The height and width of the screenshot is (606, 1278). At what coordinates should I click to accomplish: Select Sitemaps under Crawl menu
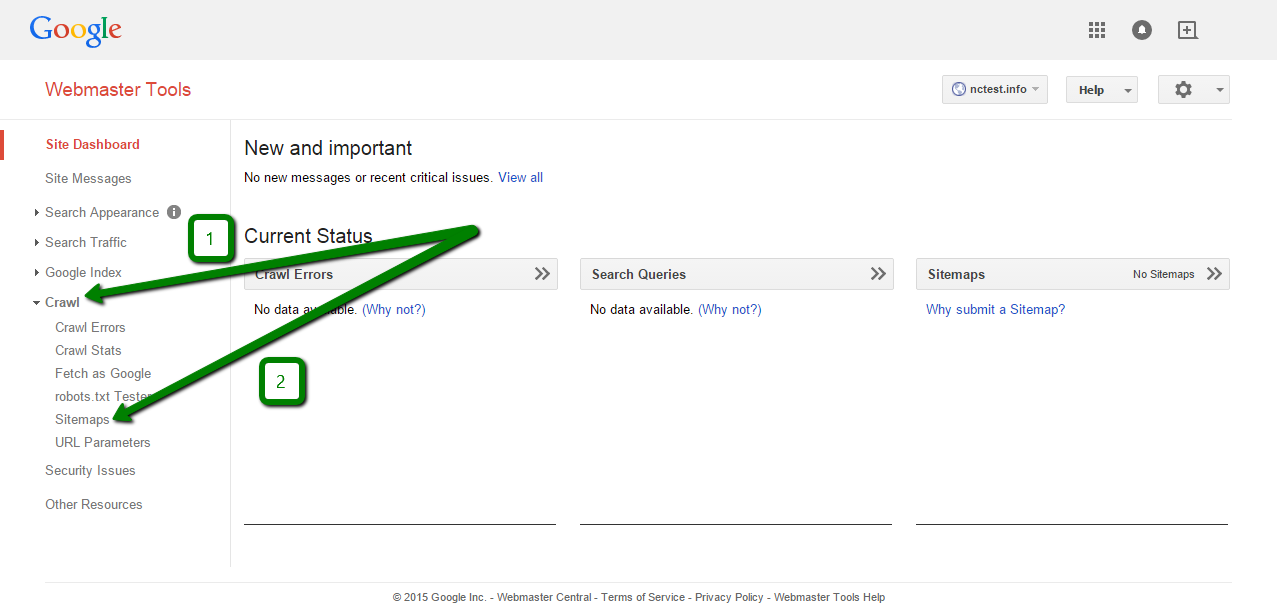82,419
